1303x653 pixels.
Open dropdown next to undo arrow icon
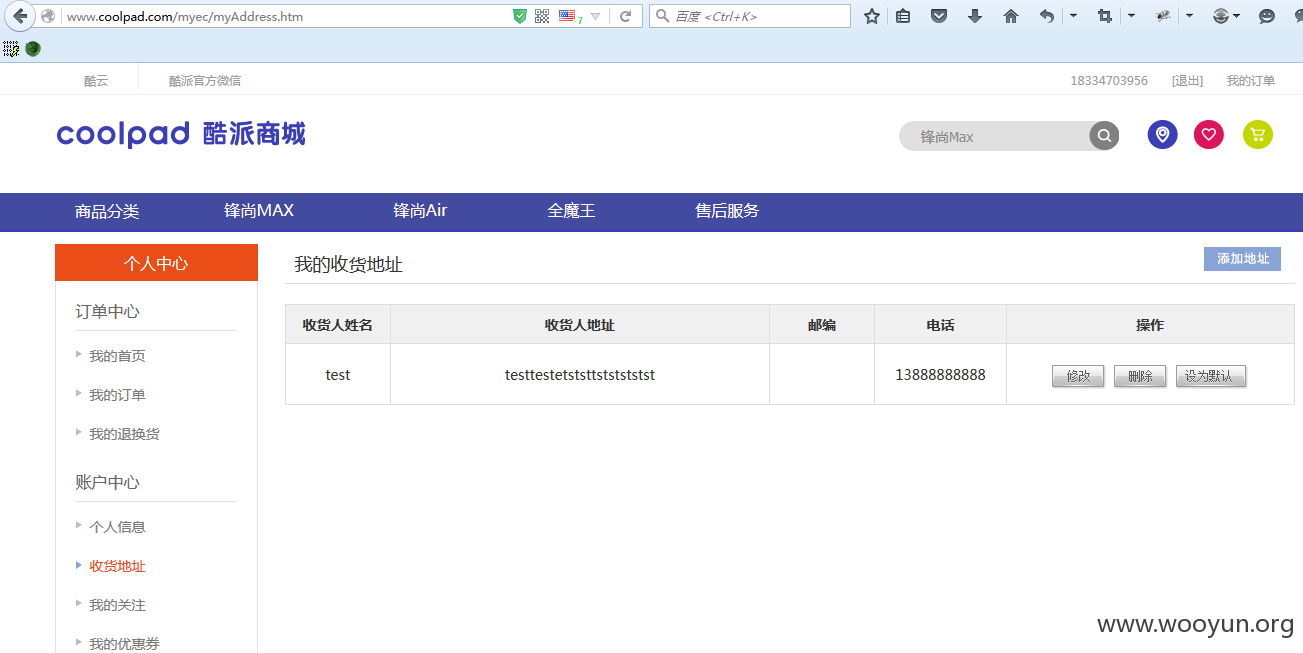pos(1073,16)
